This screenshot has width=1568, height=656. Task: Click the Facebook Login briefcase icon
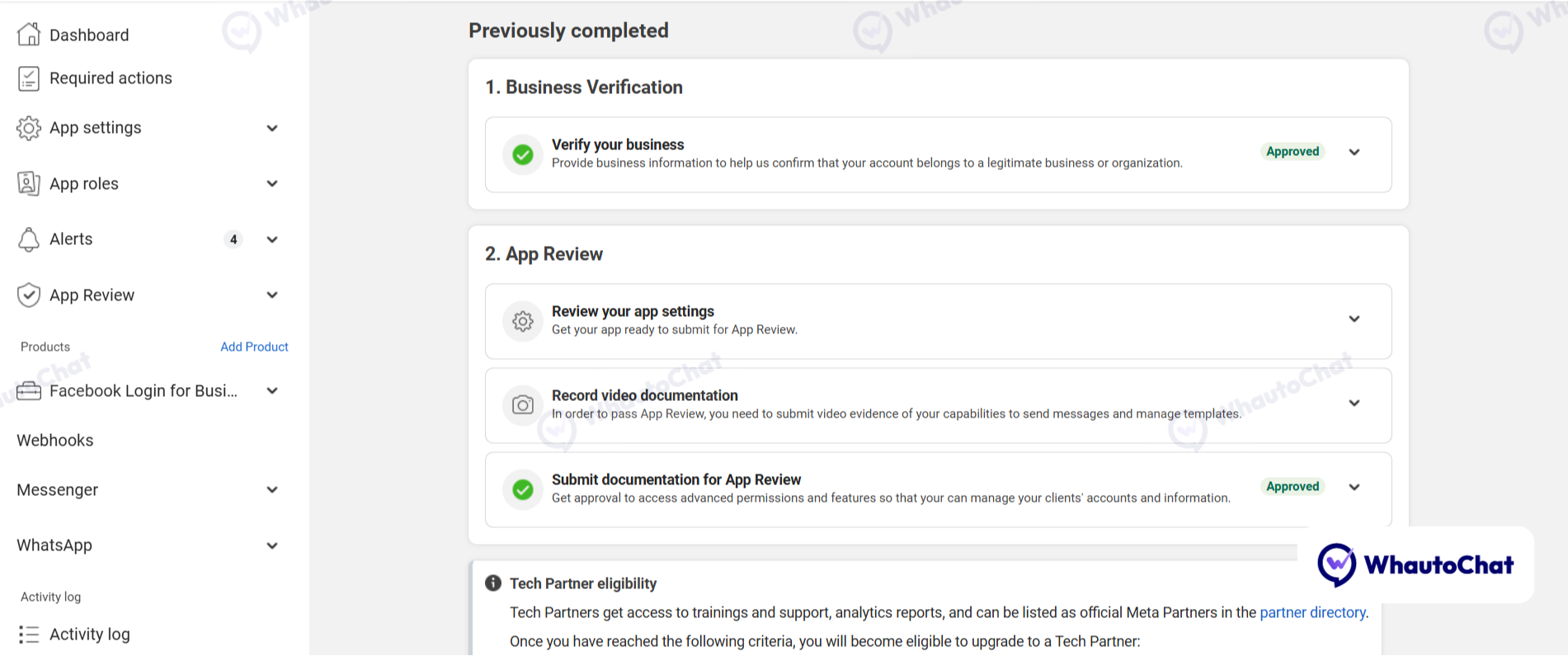(x=29, y=390)
